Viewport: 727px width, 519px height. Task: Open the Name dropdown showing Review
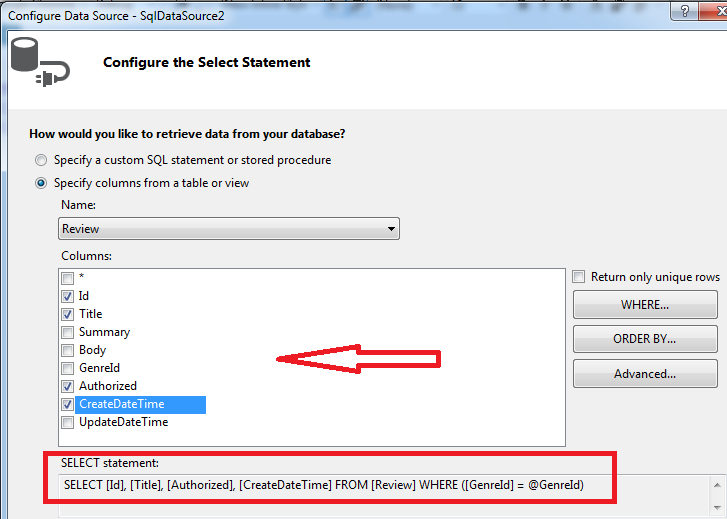pyautogui.click(x=229, y=229)
